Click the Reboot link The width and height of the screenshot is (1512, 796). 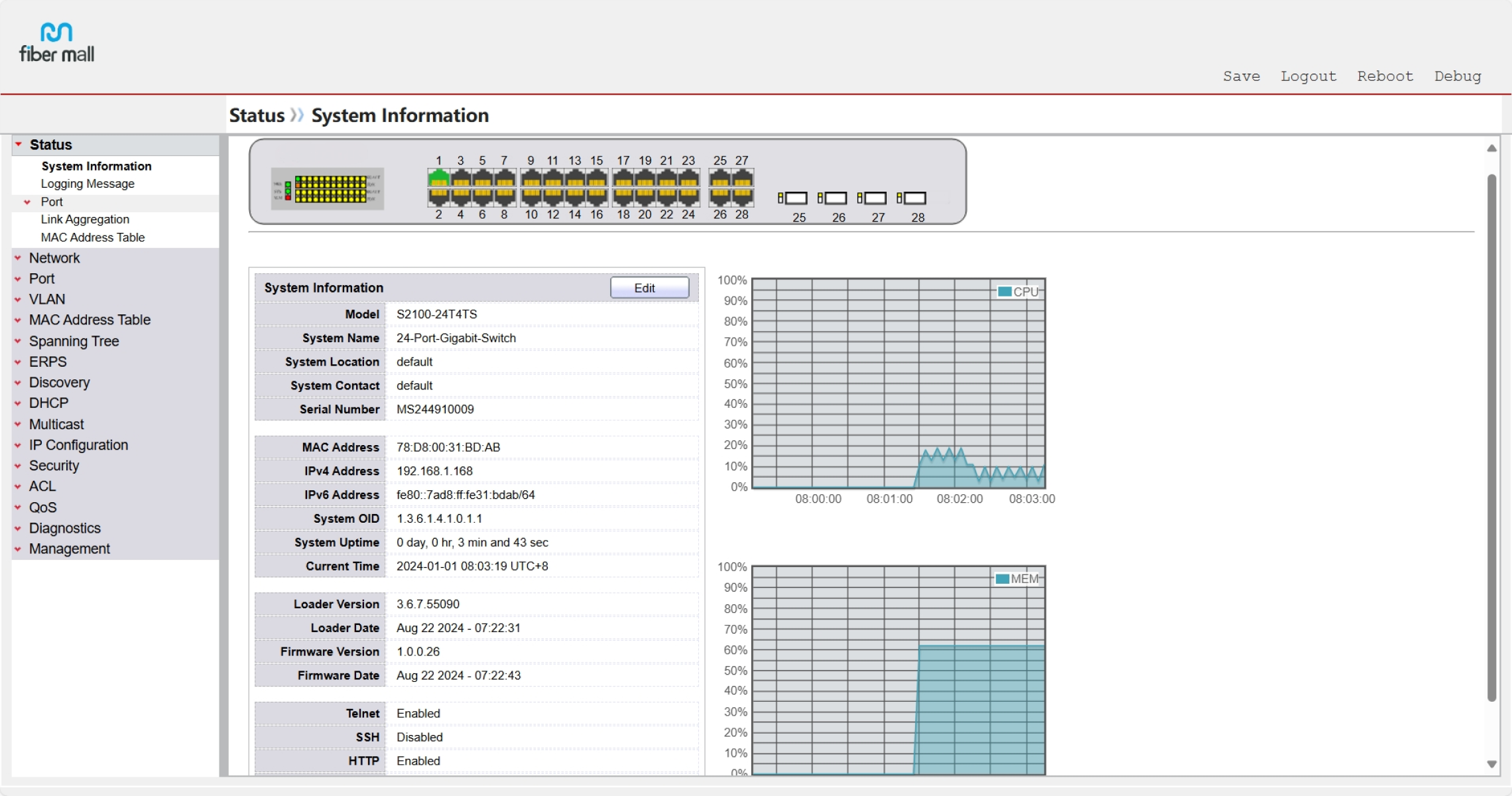(1385, 76)
